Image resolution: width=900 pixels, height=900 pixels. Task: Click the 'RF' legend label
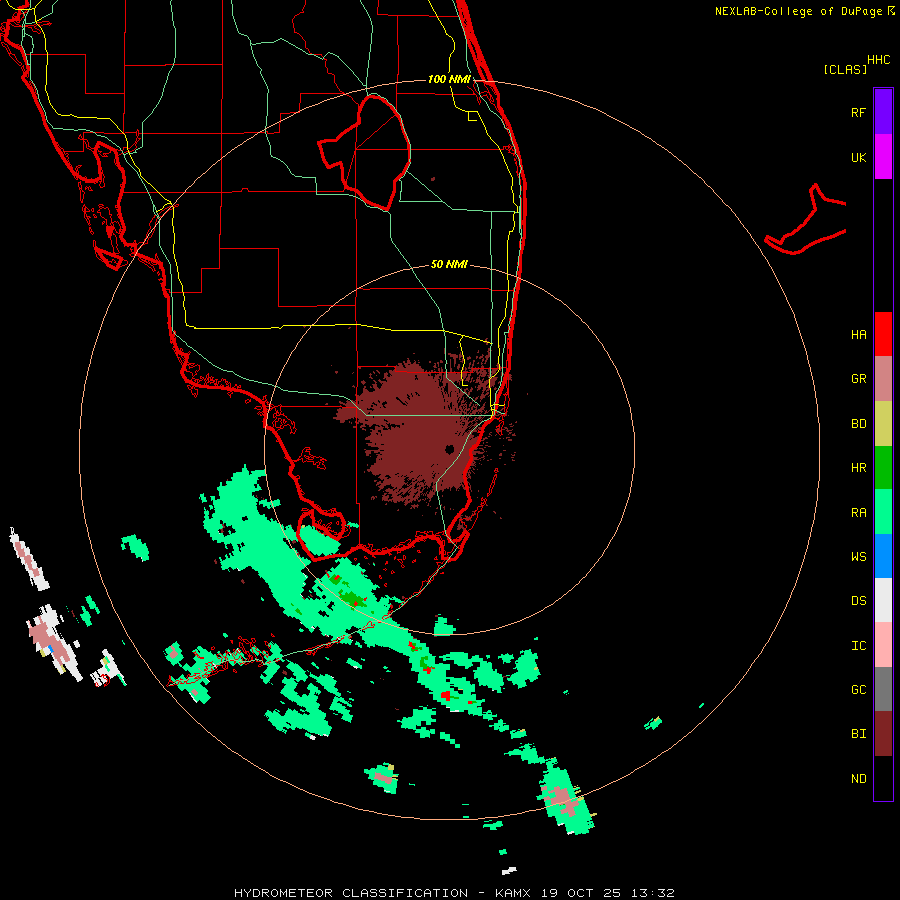click(858, 112)
